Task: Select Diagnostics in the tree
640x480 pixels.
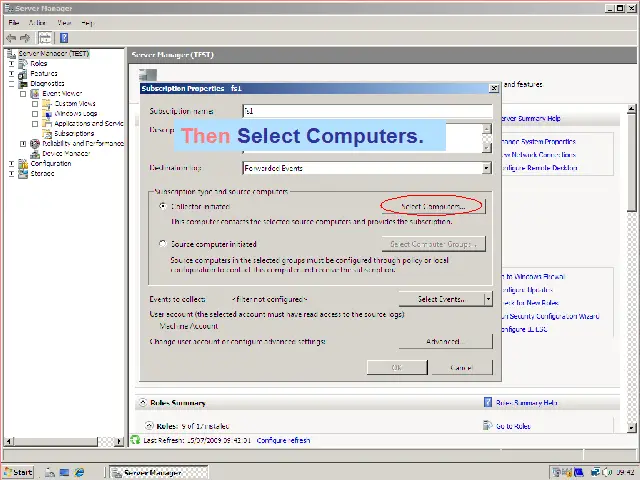Action: [x=47, y=83]
